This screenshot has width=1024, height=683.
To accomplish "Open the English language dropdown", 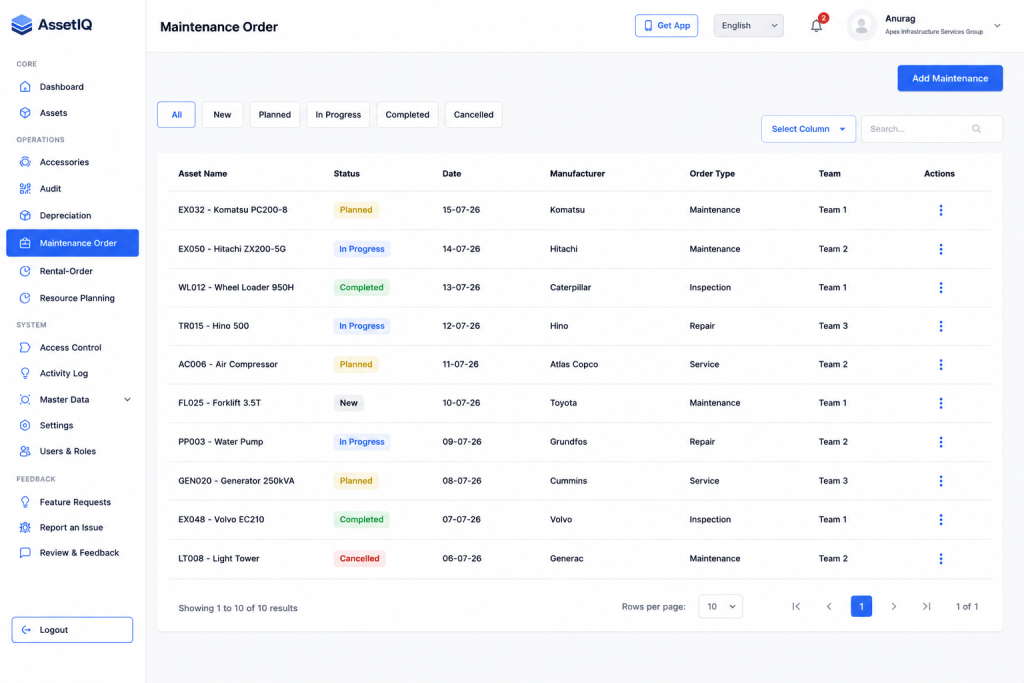I will [748, 25].
